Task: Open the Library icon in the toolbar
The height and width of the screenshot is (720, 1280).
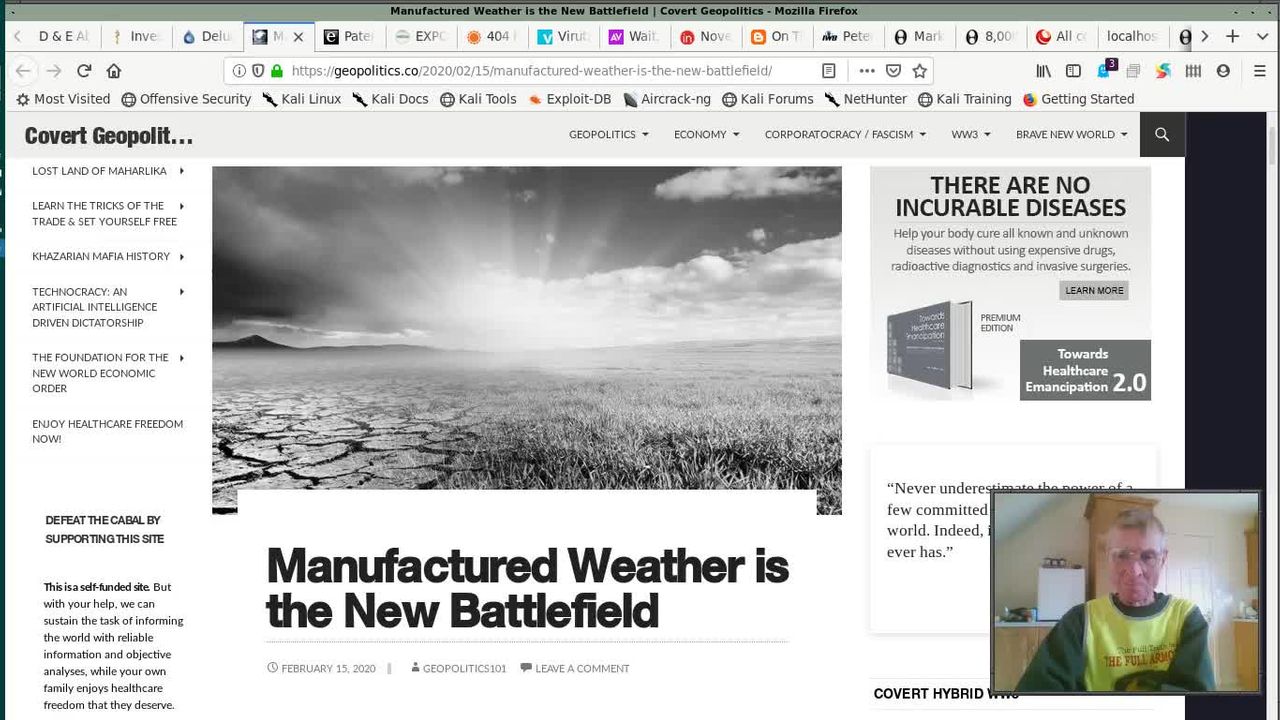Action: [x=1043, y=71]
